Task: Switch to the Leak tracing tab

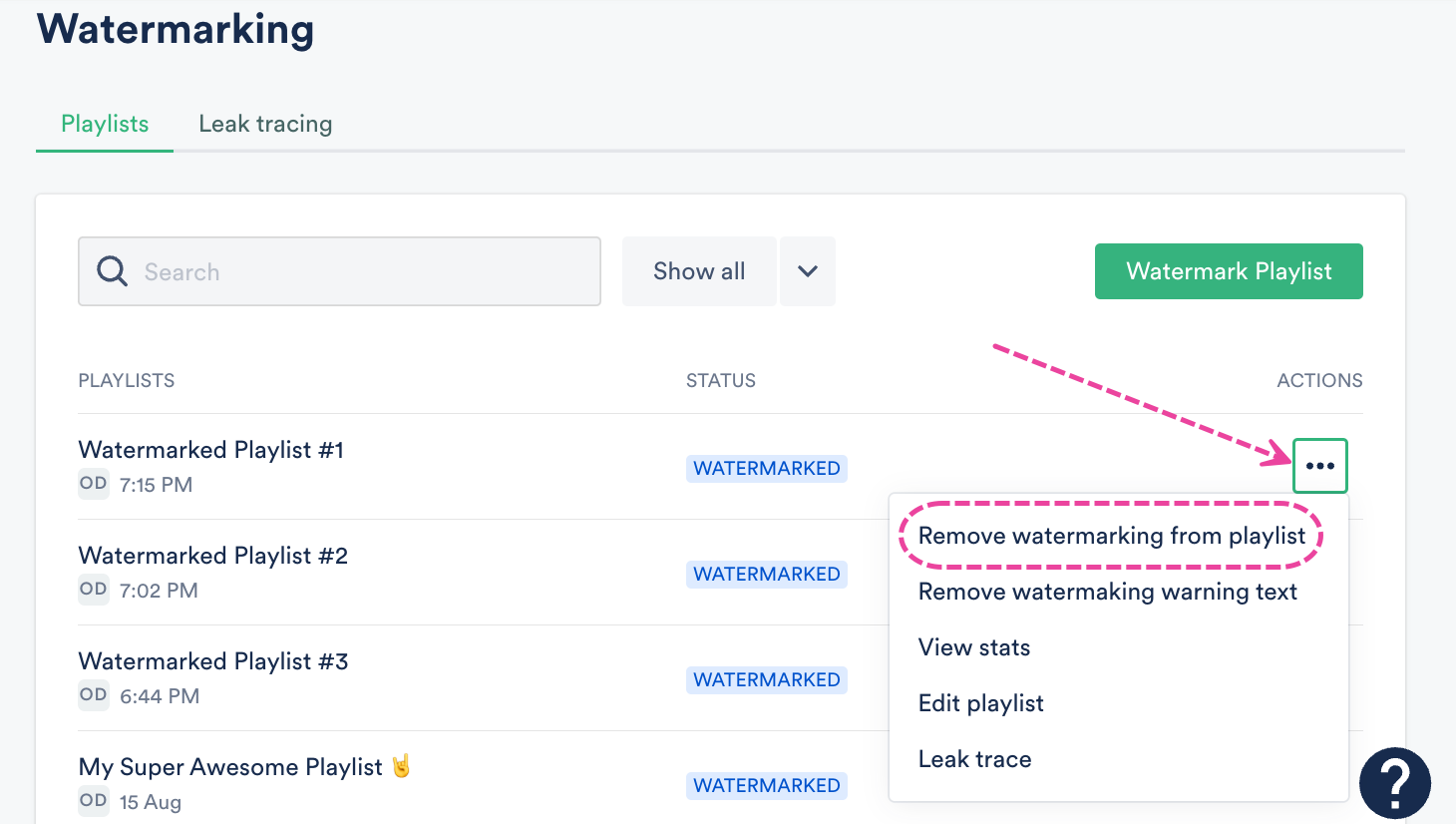Action: 265,124
